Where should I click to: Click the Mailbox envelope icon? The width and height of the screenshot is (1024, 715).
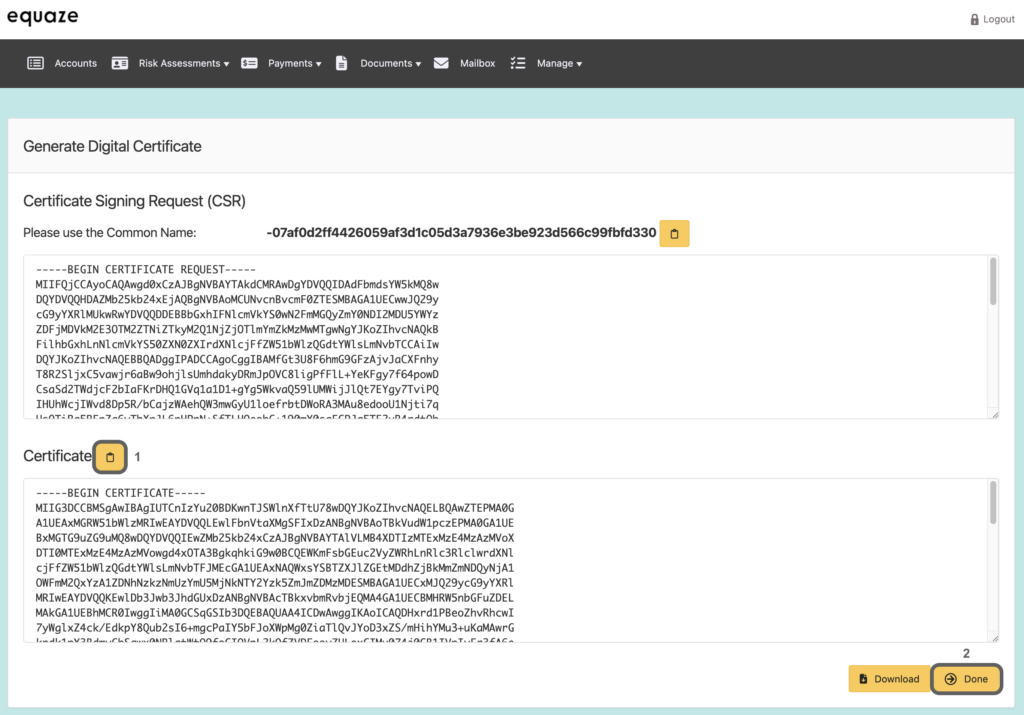coord(441,63)
